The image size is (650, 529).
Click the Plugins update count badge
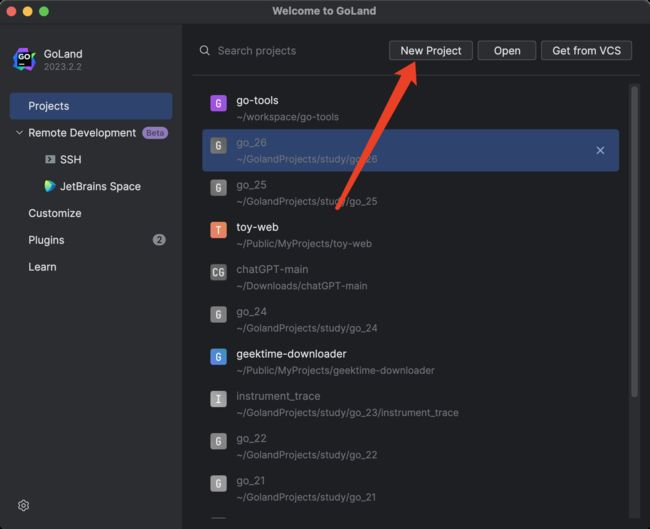[x=159, y=240]
